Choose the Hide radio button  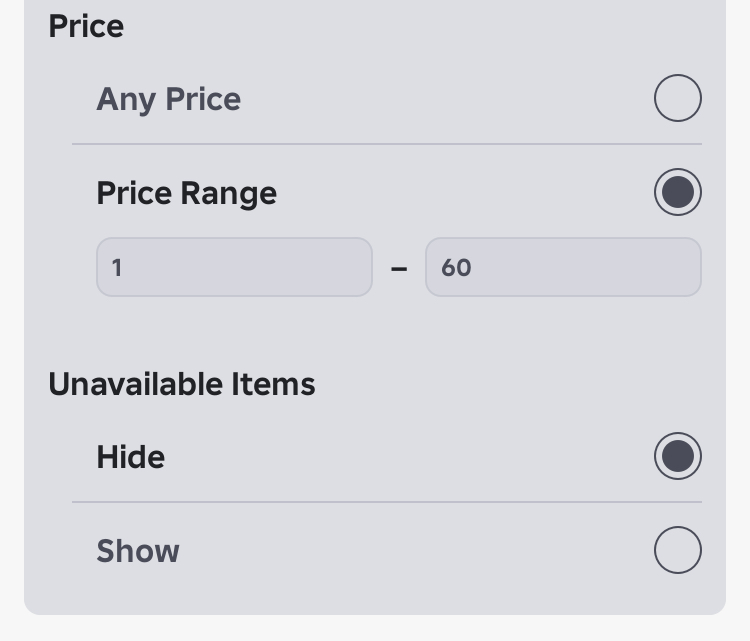[677, 457]
